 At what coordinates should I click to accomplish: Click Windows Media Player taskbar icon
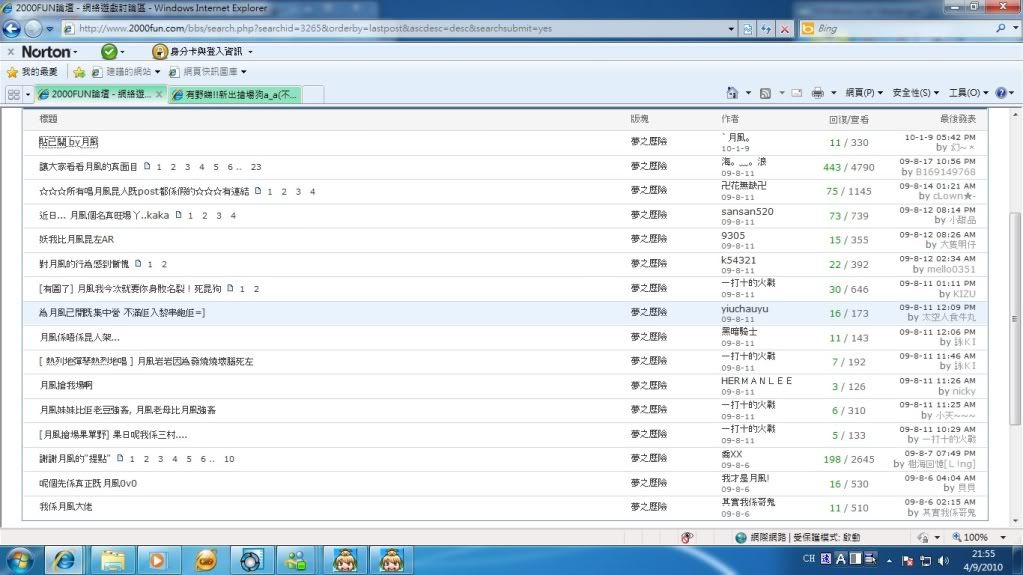tap(157, 558)
